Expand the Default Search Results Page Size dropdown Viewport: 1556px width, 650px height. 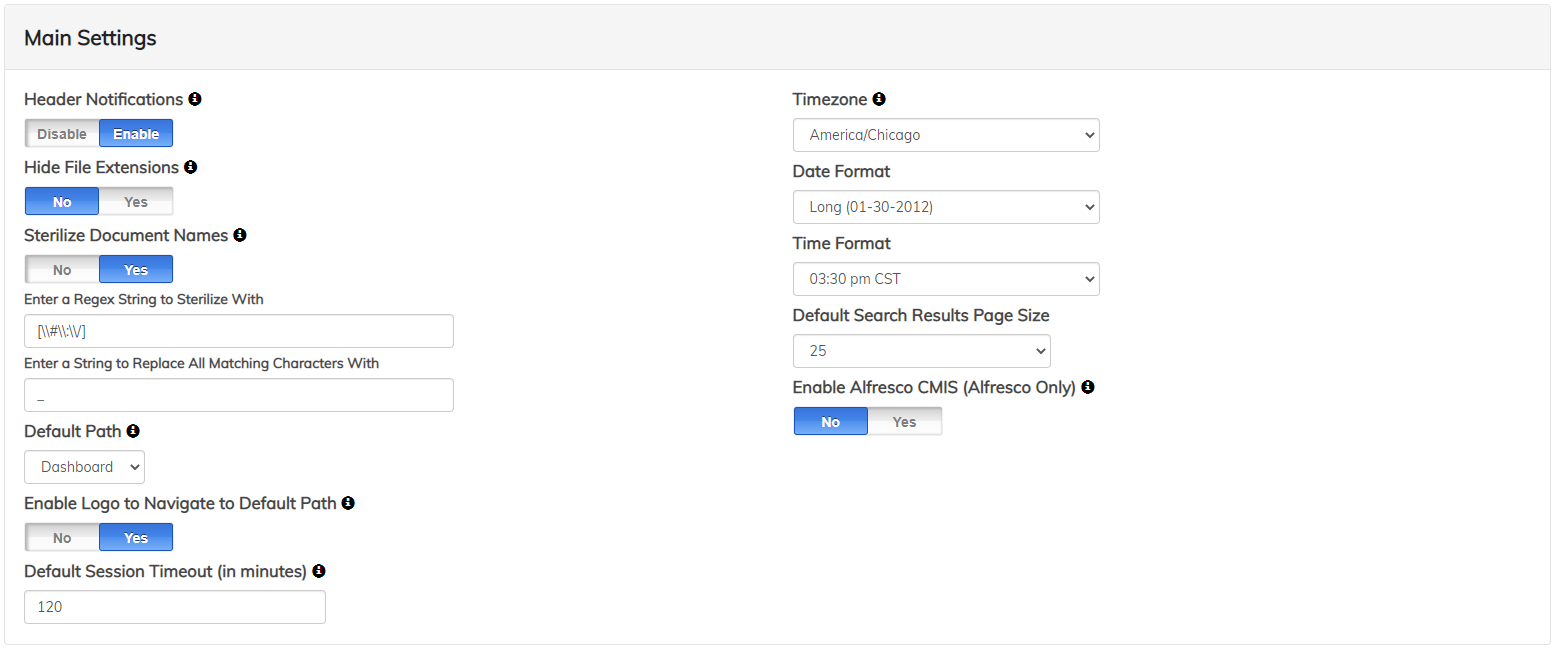921,351
